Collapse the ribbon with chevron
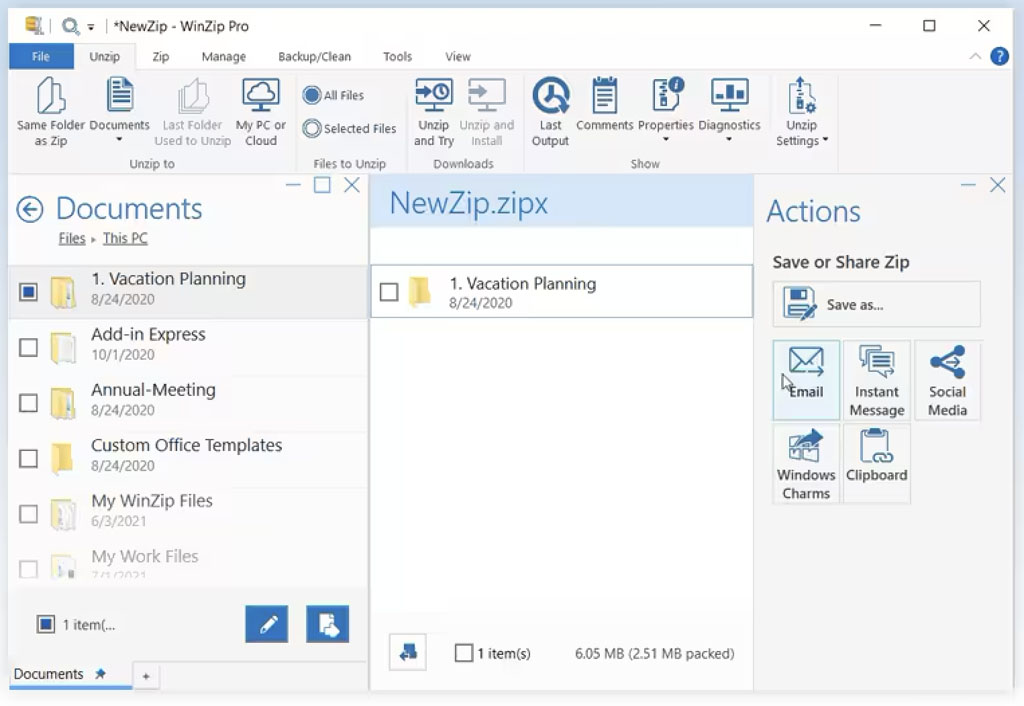1024x706 pixels. click(x=975, y=56)
